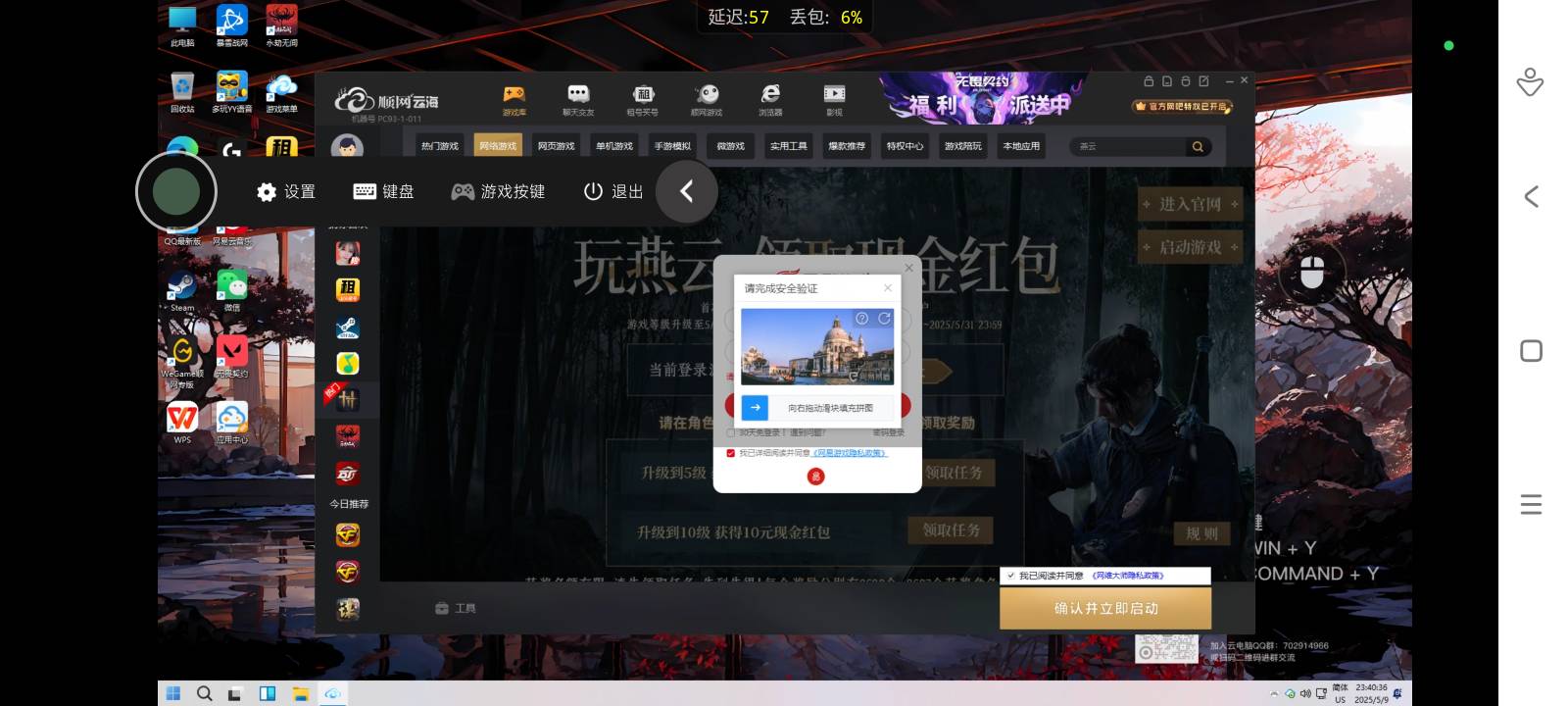
Task: Select the 单机游戏 tab
Action: pyautogui.click(x=614, y=146)
